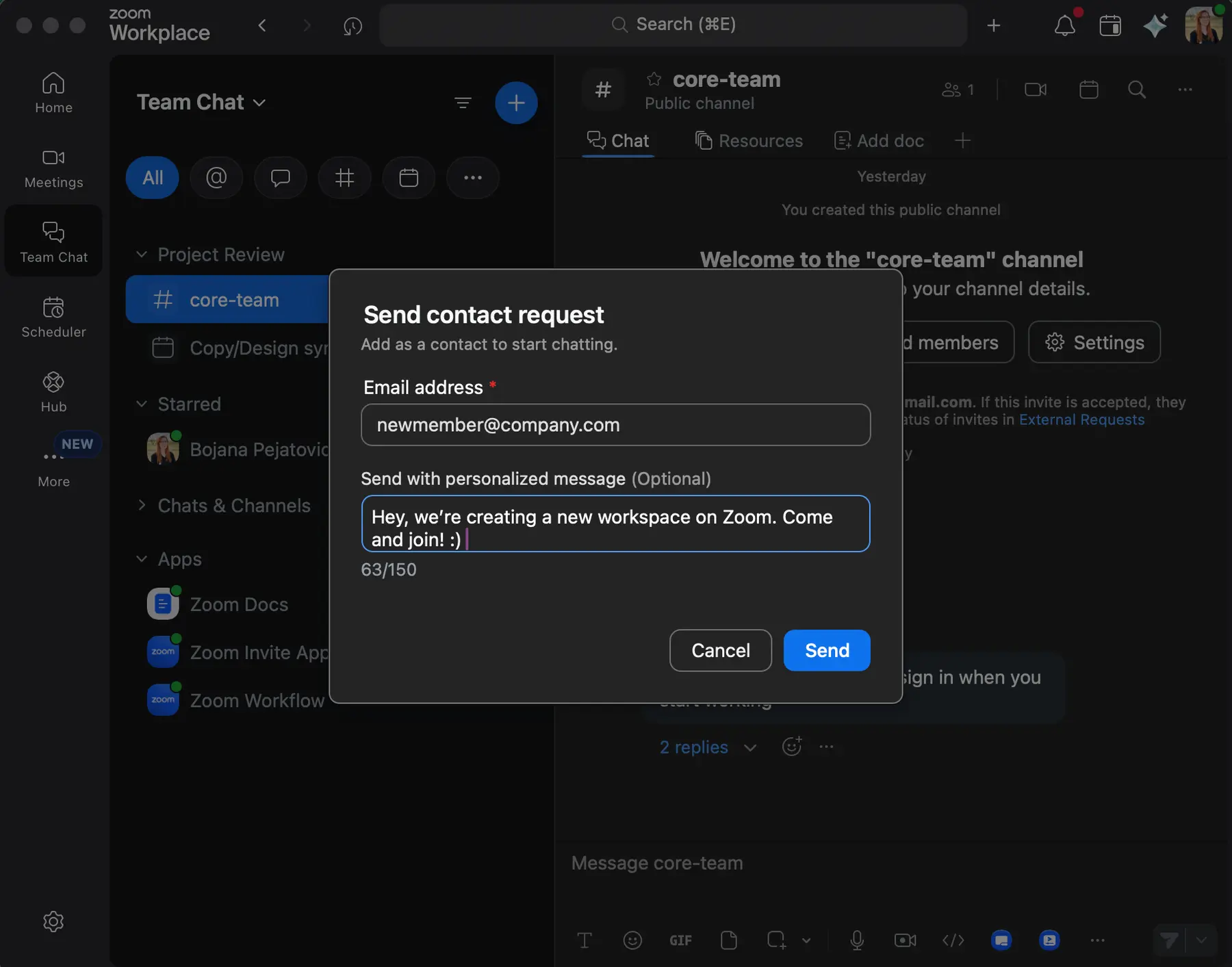Viewport: 1232px width, 967px height.
Task: Open settings gear in sidebar
Action: coord(53,921)
